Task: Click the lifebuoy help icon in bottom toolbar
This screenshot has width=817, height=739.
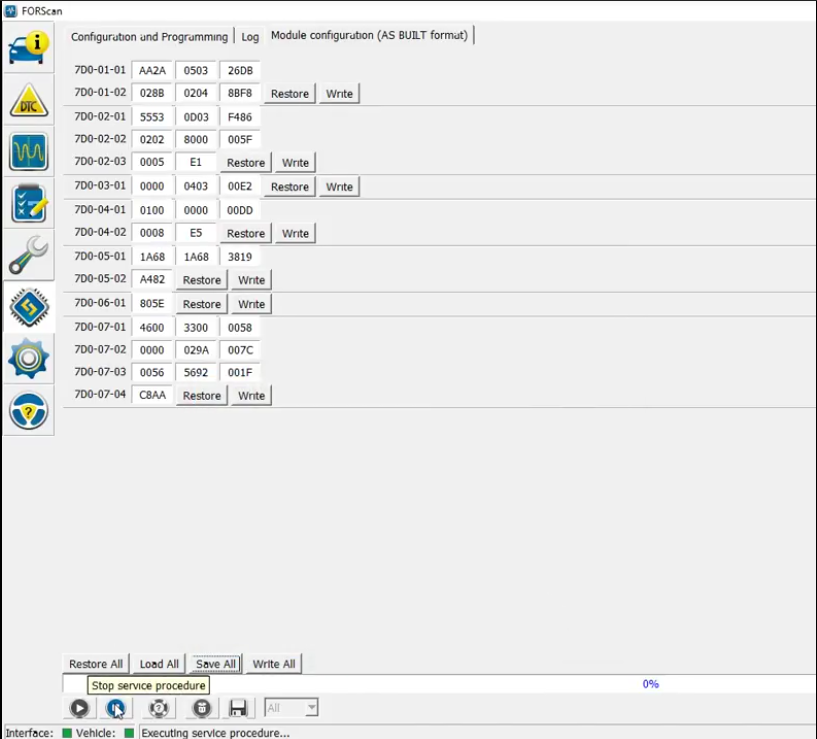Action: pyautogui.click(x=158, y=708)
